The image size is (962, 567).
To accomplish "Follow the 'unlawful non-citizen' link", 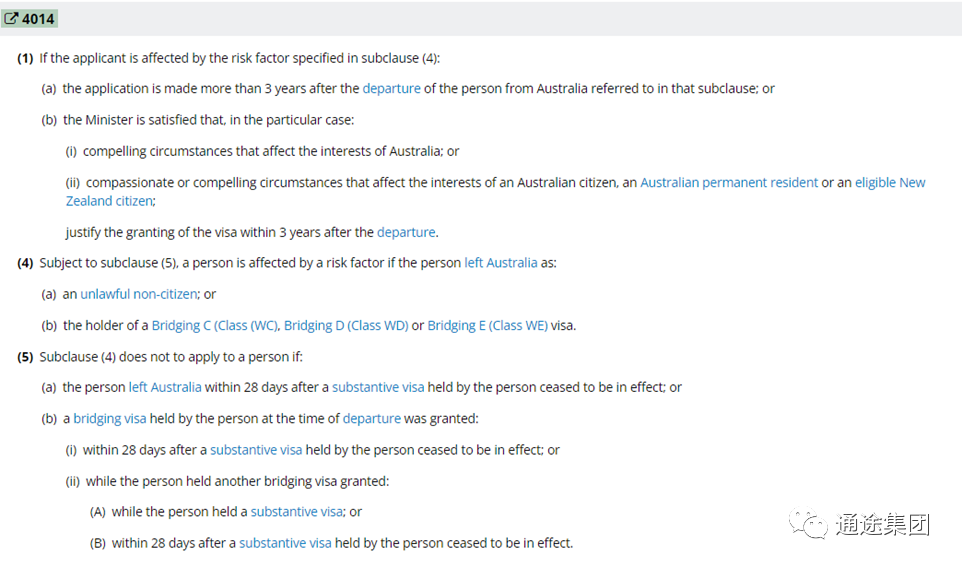I will tap(139, 294).
